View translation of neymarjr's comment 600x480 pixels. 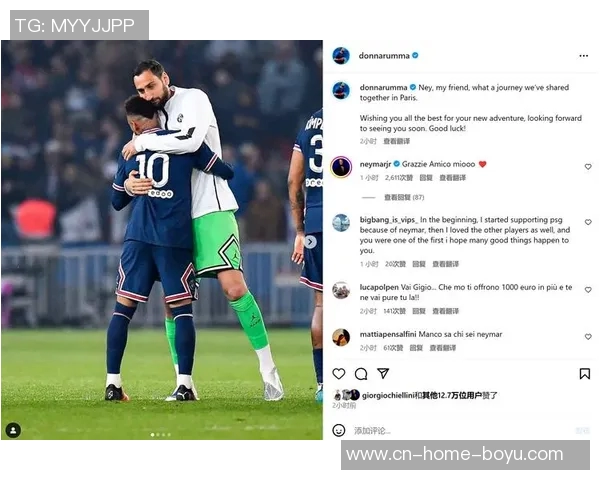pos(452,178)
